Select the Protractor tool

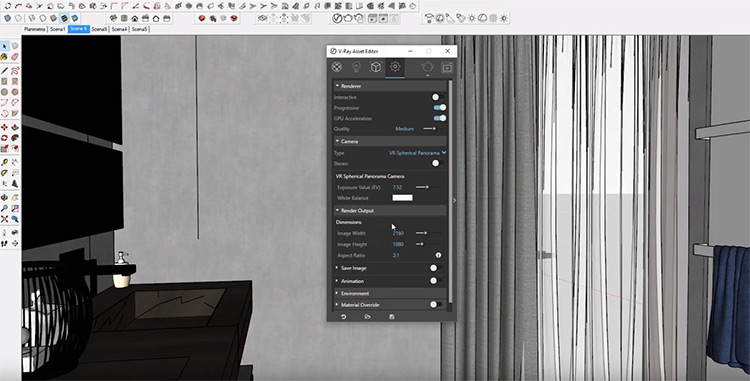(x=4, y=173)
